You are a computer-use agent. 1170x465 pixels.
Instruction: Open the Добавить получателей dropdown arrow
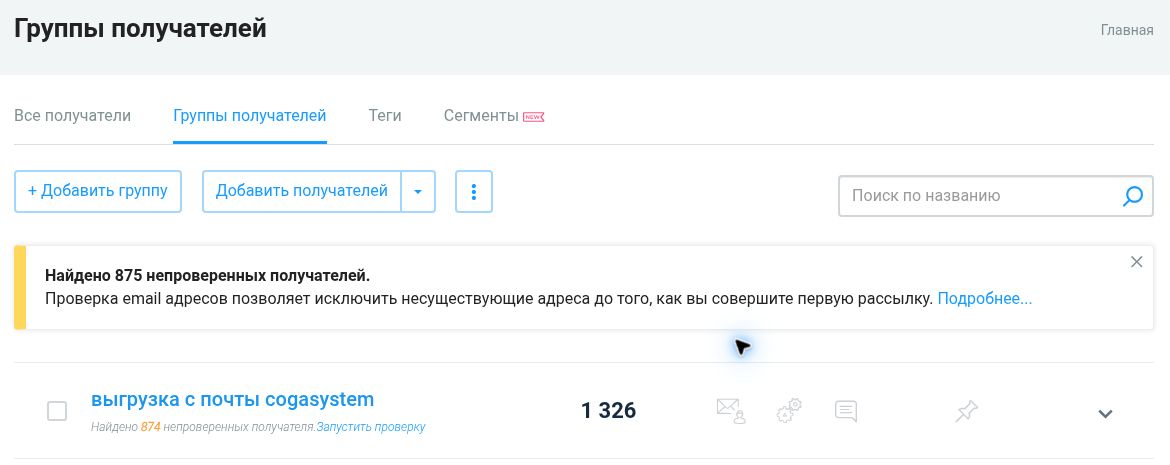(x=418, y=192)
